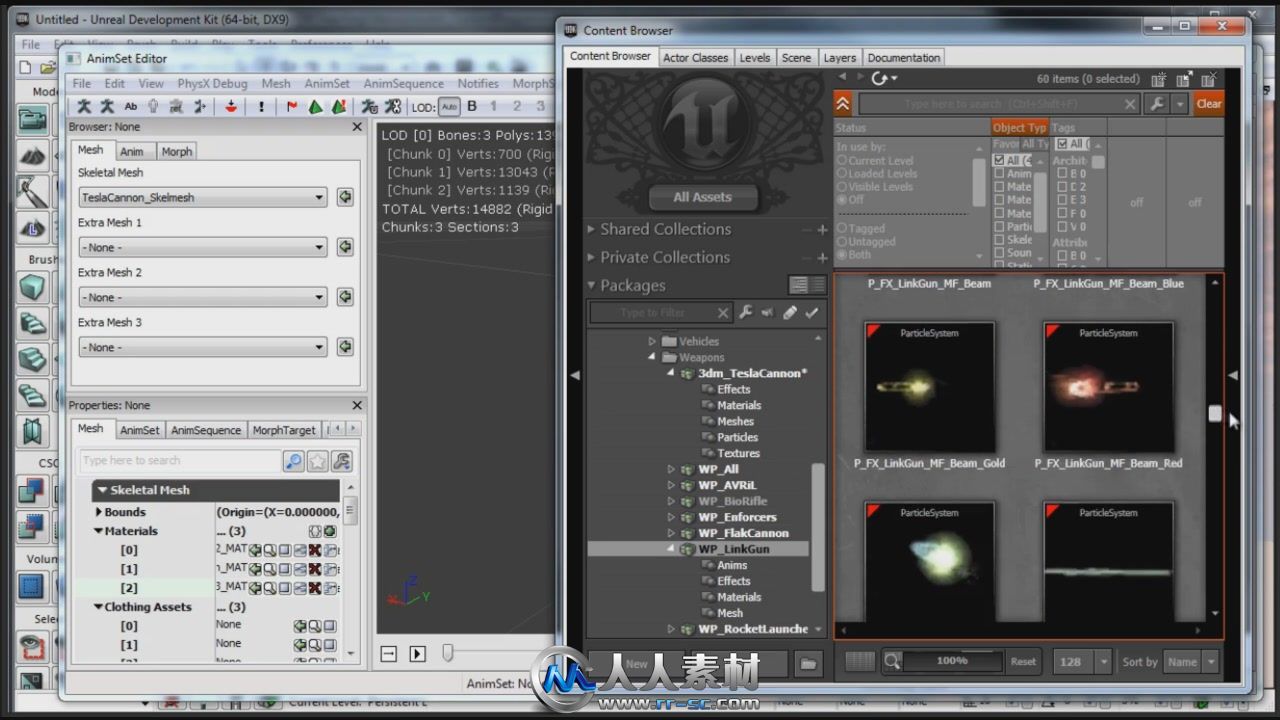Click the orange Clear button
Image resolution: width=1280 pixels, height=720 pixels.
pos(1209,104)
